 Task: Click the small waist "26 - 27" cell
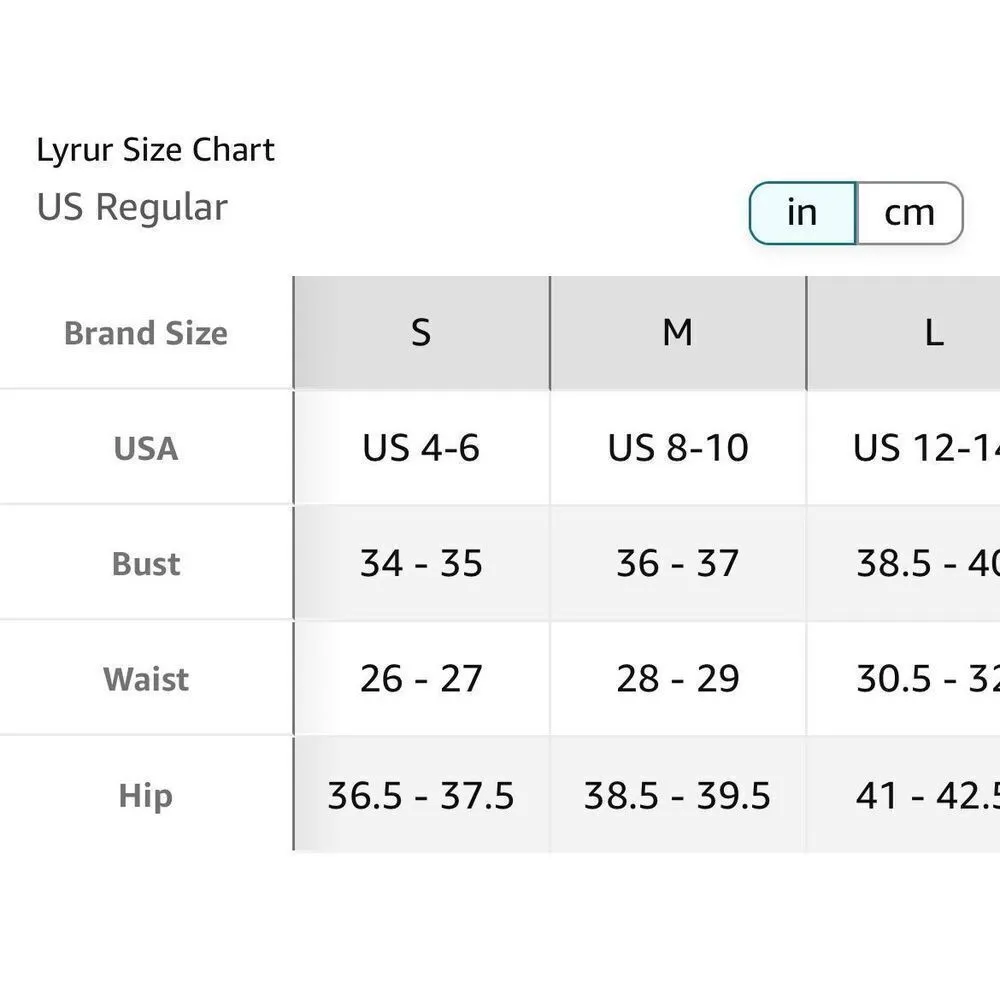pos(421,680)
